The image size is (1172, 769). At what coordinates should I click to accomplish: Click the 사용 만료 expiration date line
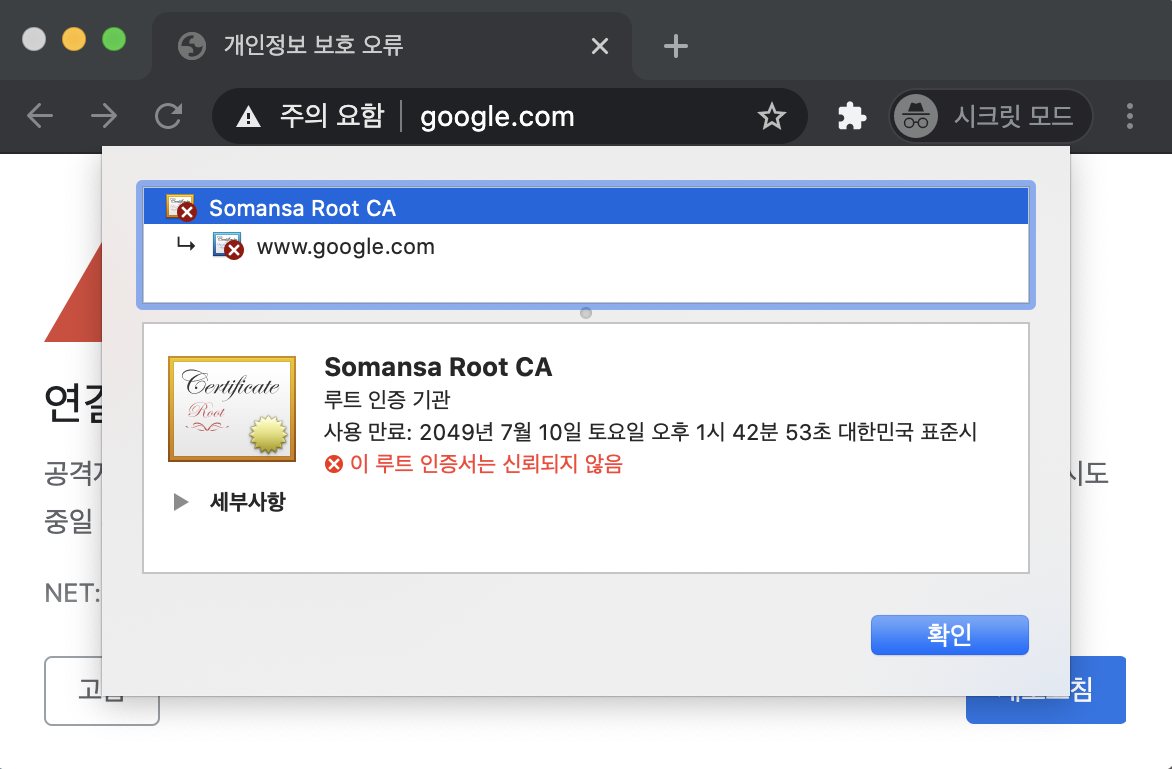tap(650, 432)
